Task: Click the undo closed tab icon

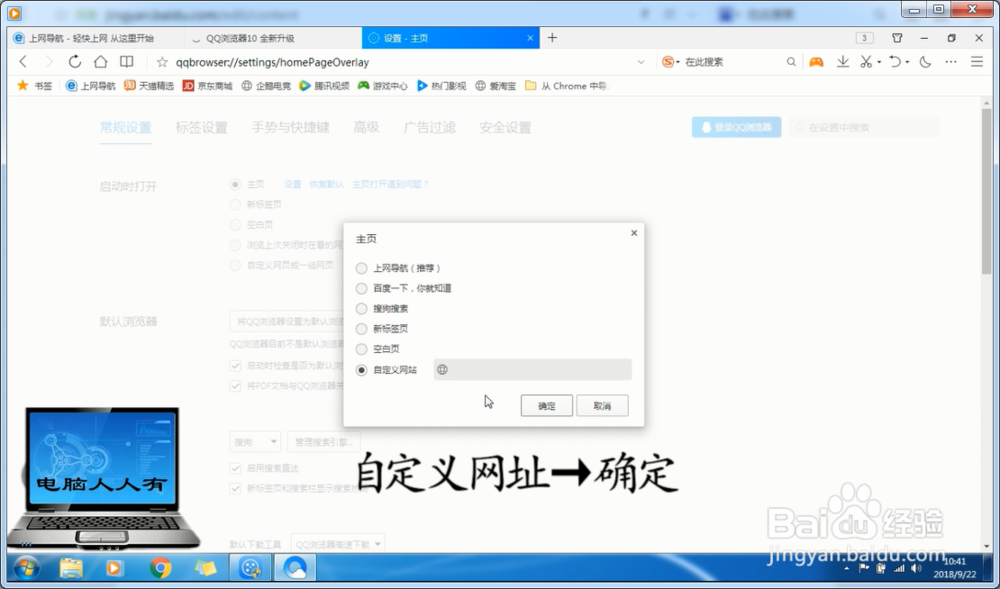Action: point(895,62)
